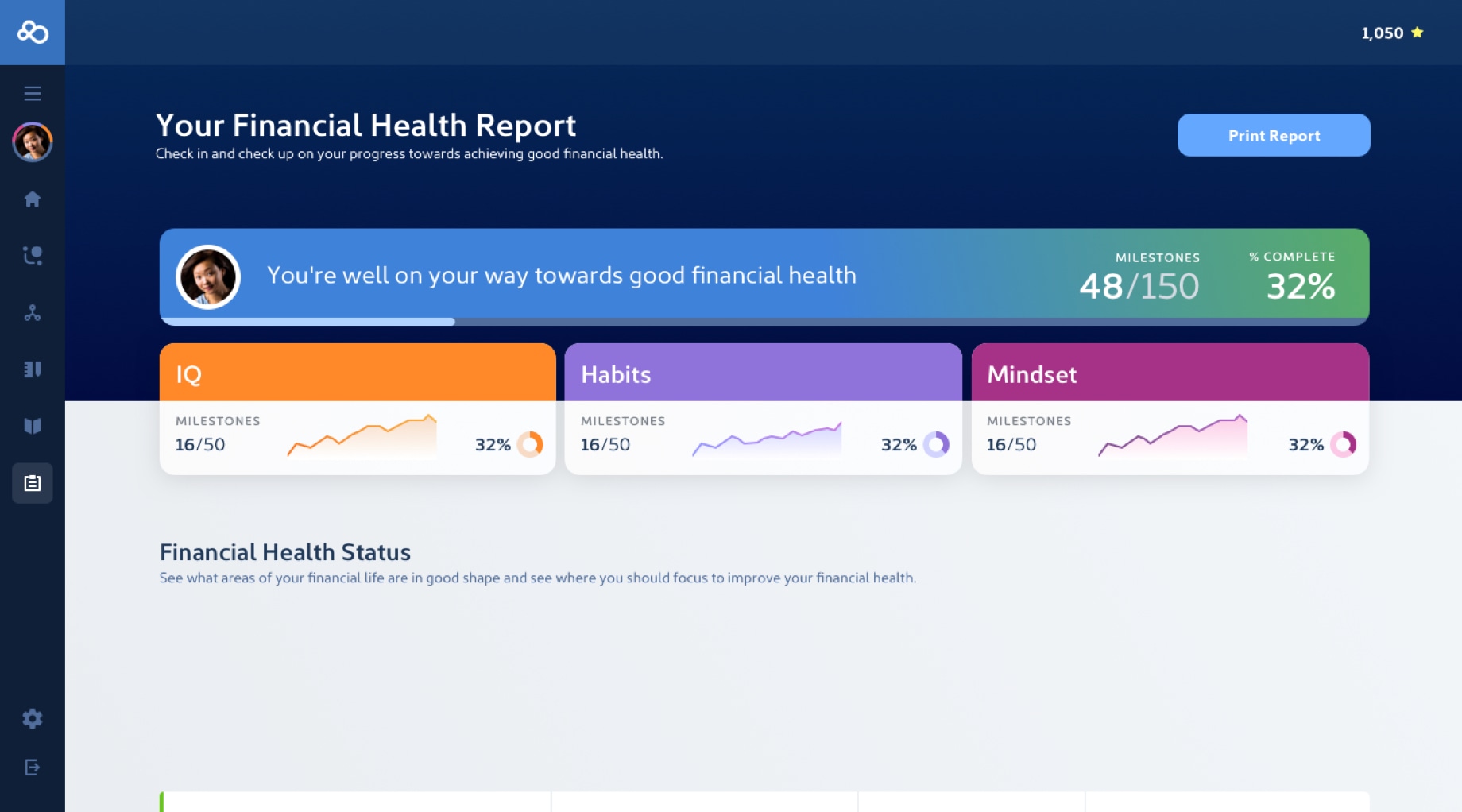This screenshot has height=812, width=1462.
Task: Expand the IQ milestones card
Action: click(357, 408)
